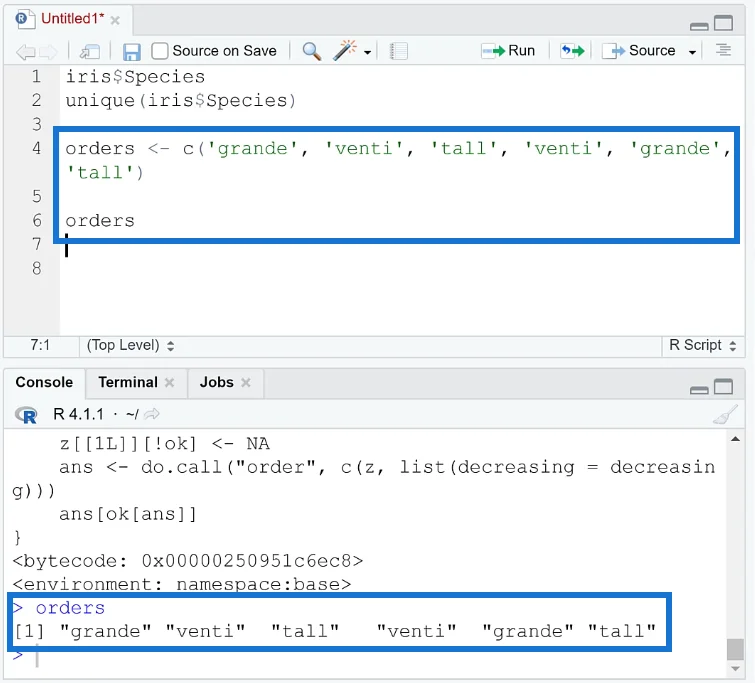755x683 pixels.
Task: Click the back navigation arrow in editor toolbar
Action: coord(25,51)
